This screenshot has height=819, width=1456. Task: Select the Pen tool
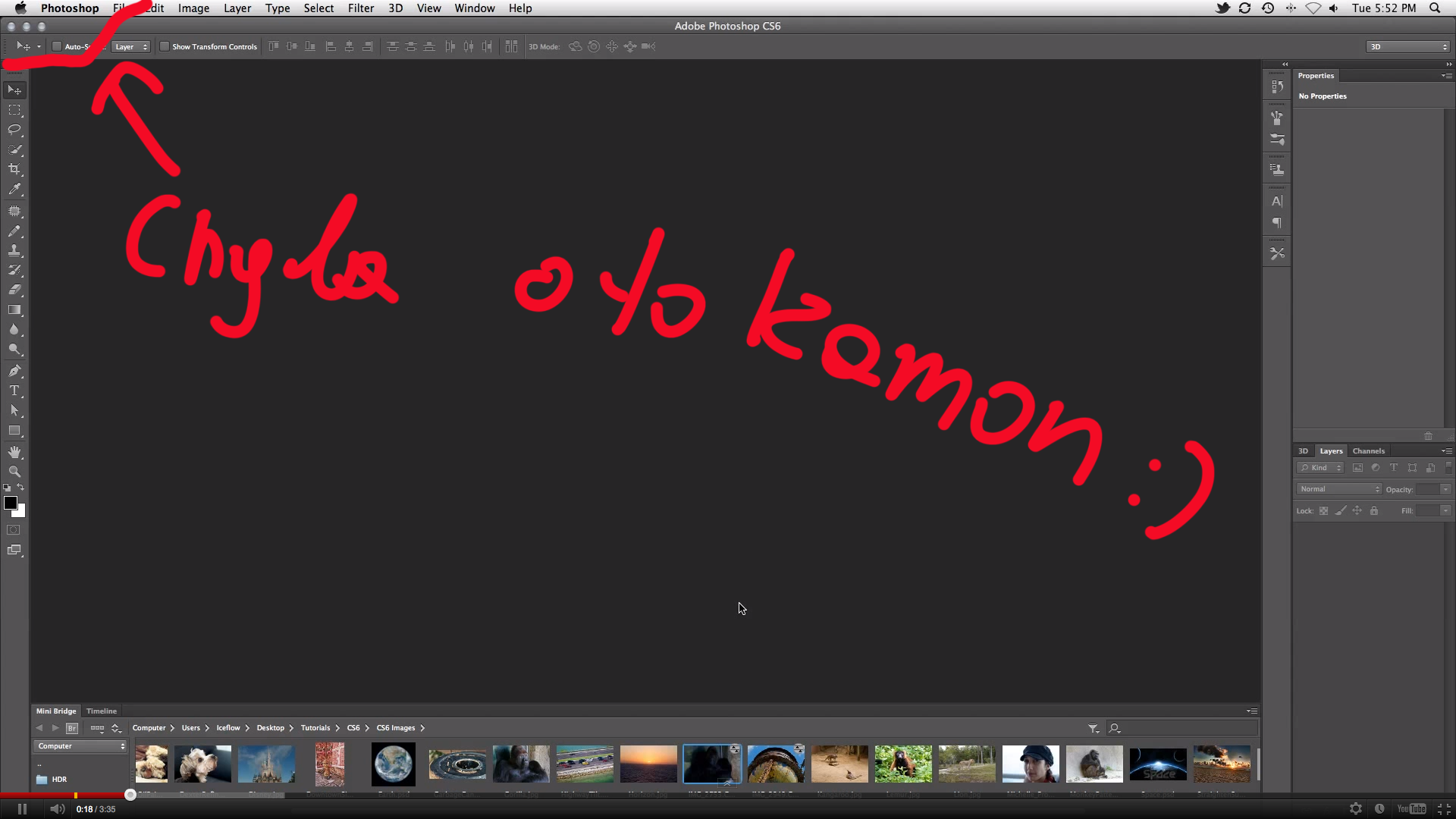click(x=14, y=371)
